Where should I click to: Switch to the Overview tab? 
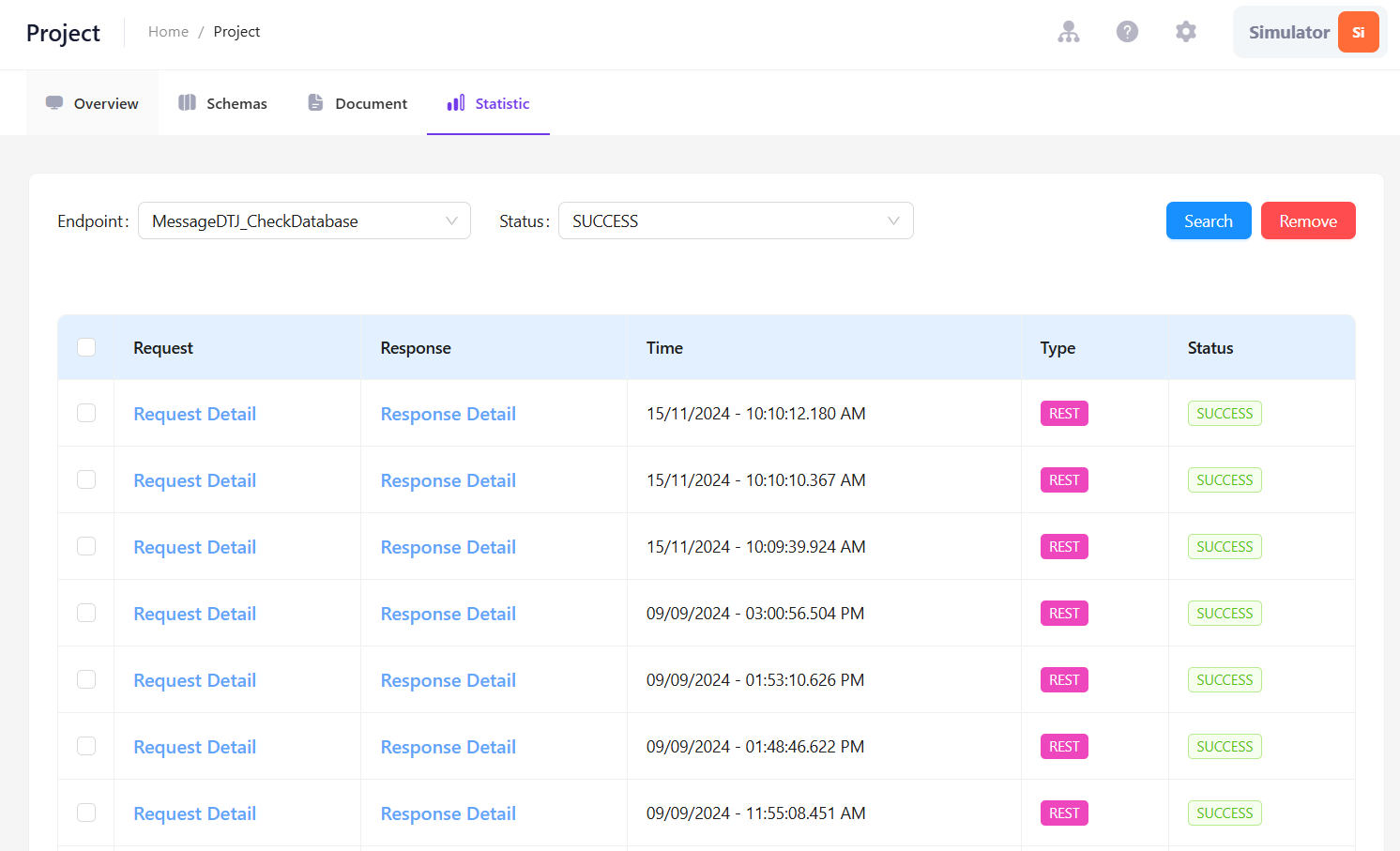[92, 103]
